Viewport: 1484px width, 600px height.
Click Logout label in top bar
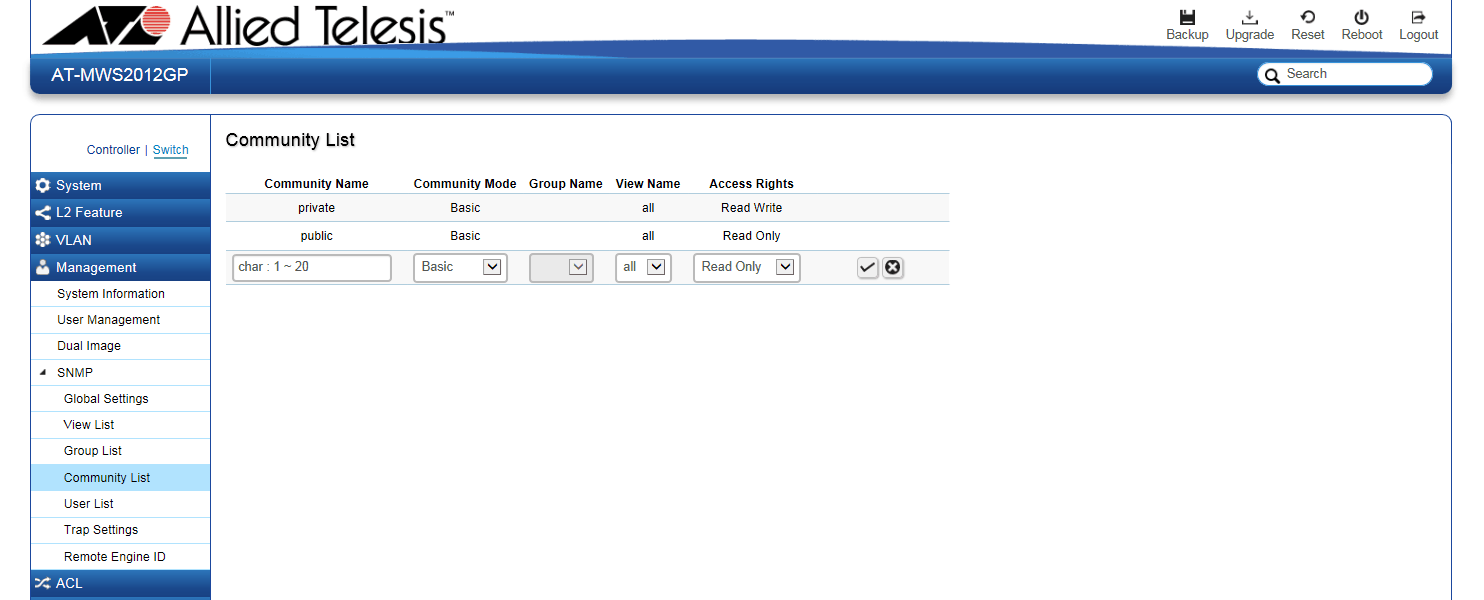[x=1418, y=35]
